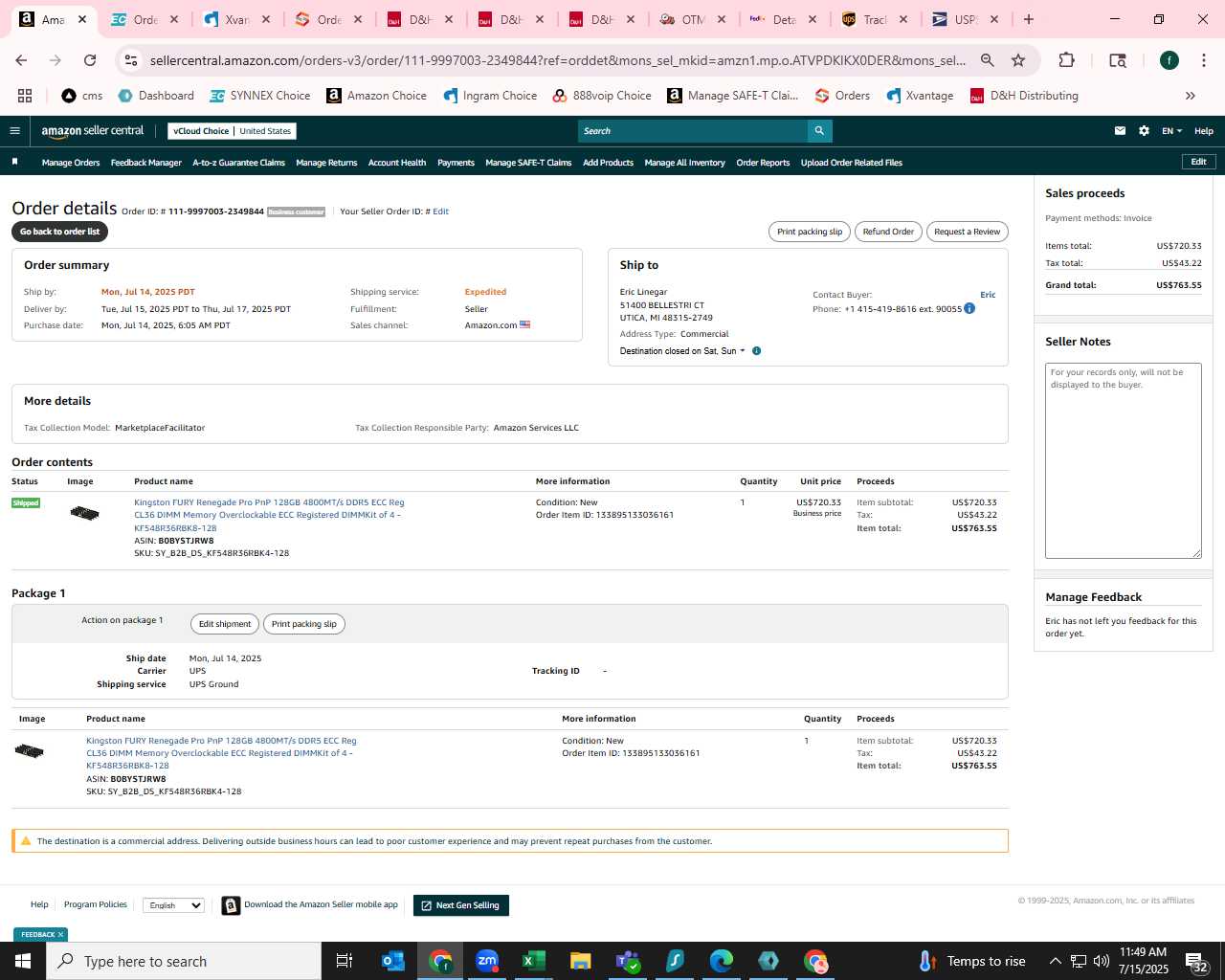The image size is (1225, 980).
Task: Expand Destination closed on Sat, Sun dropdown
Action: point(682,351)
